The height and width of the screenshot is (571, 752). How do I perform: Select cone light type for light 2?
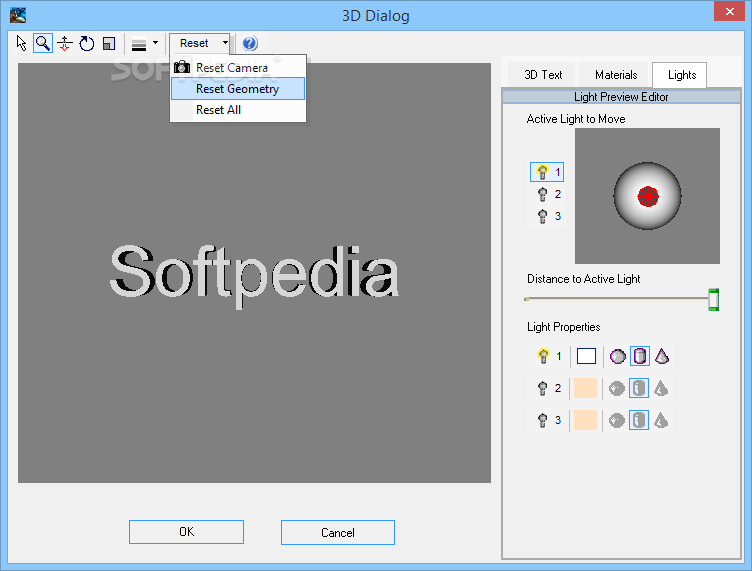[661, 388]
